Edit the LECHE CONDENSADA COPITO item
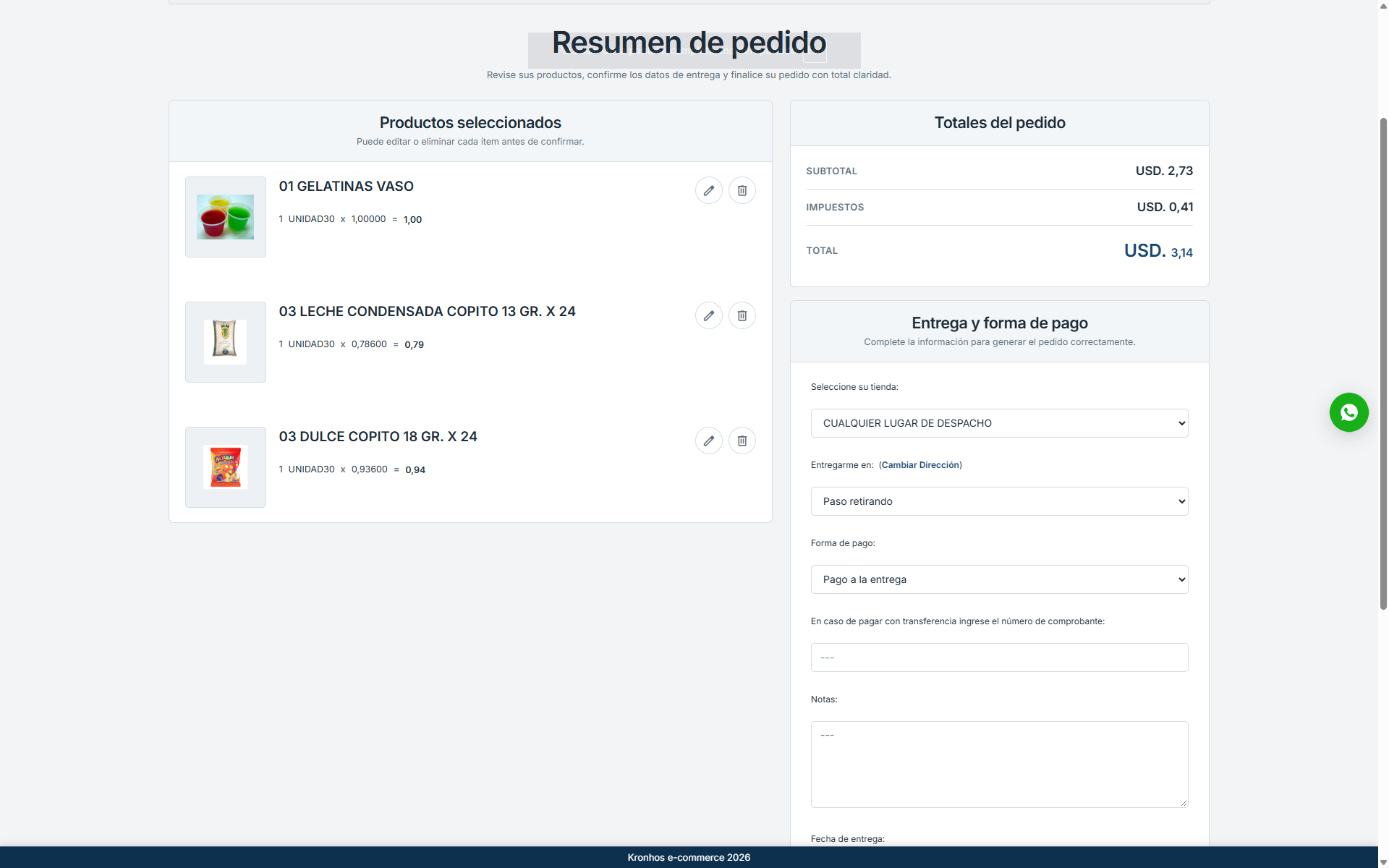Screen dimensions: 1389x868 (708, 315)
